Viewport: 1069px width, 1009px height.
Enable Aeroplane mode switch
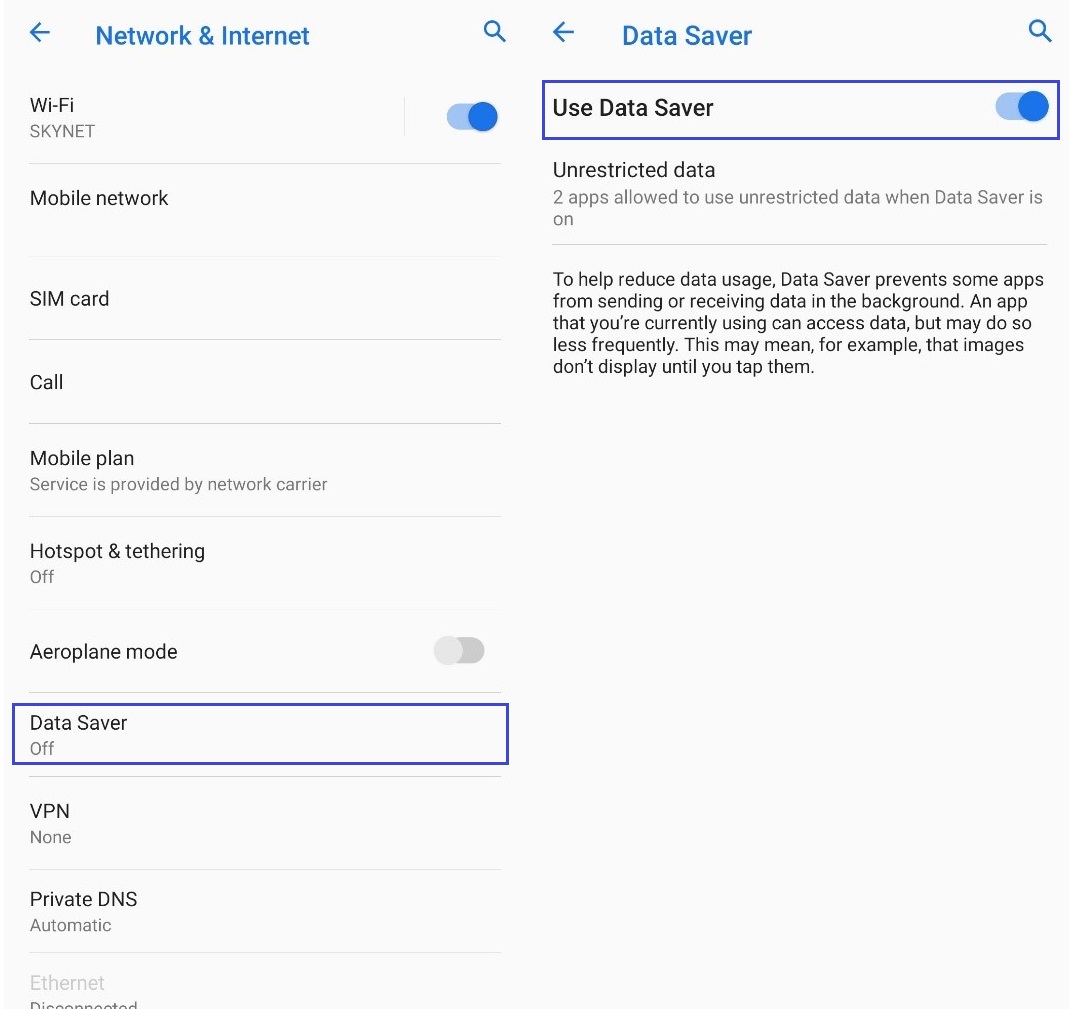[459, 650]
